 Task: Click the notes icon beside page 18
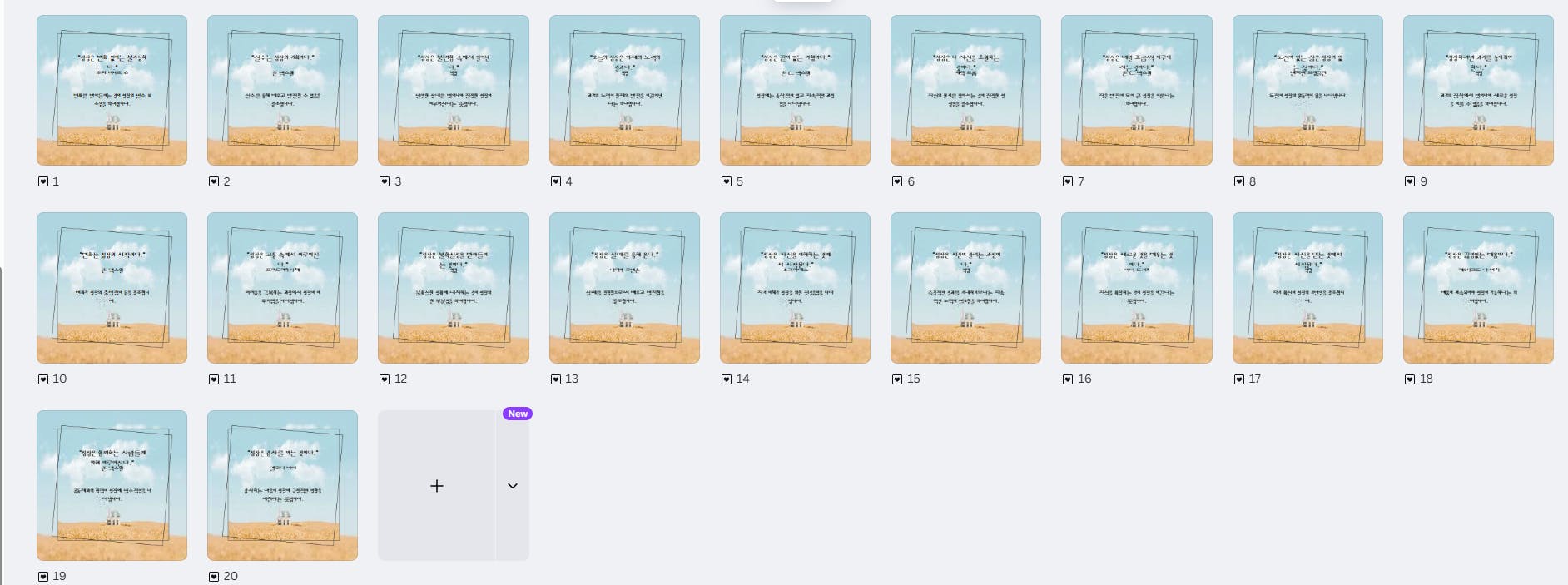(x=1409, y=379)
